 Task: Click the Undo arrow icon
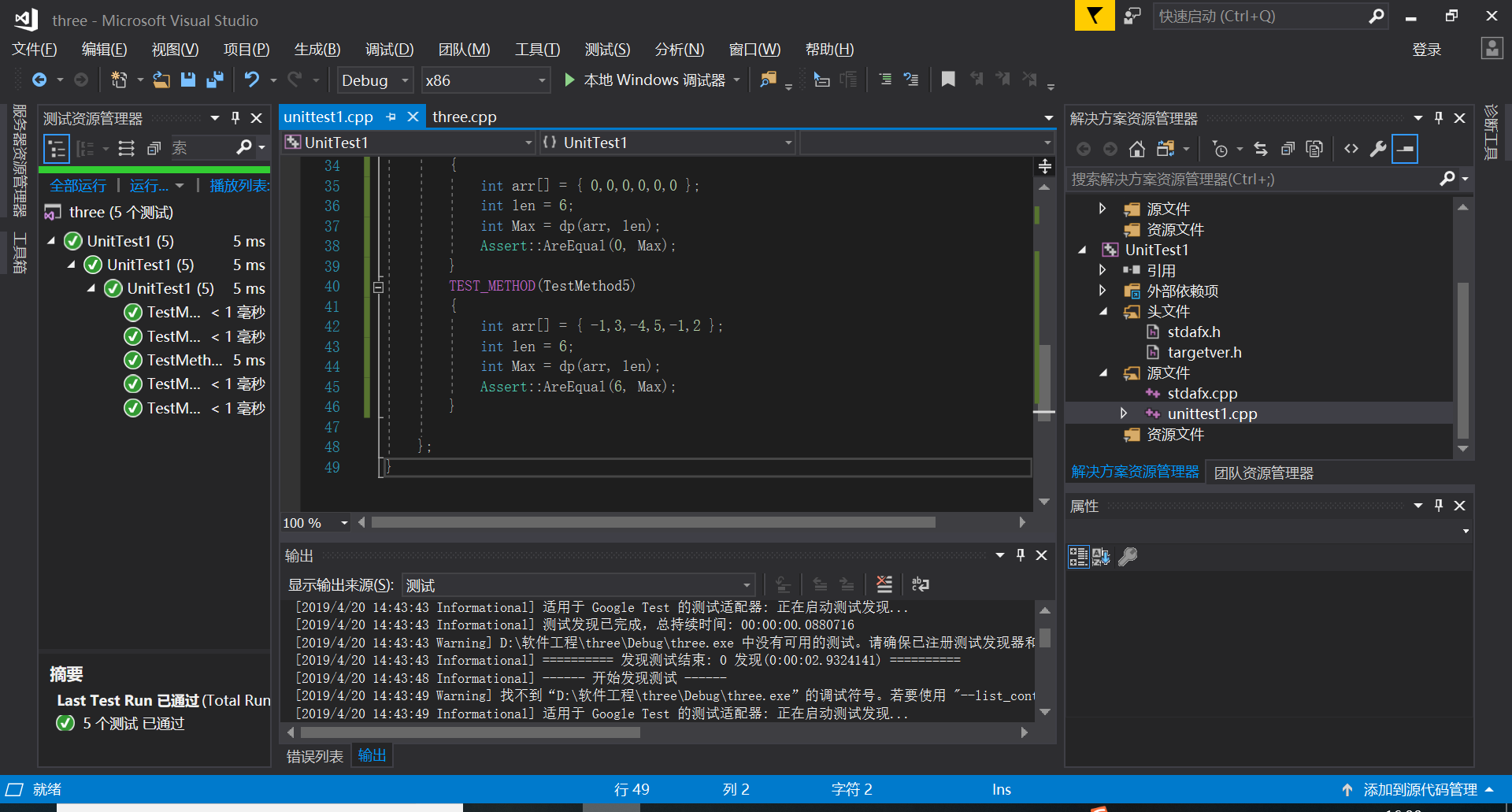pyautogui.click(x=251, y=80)
